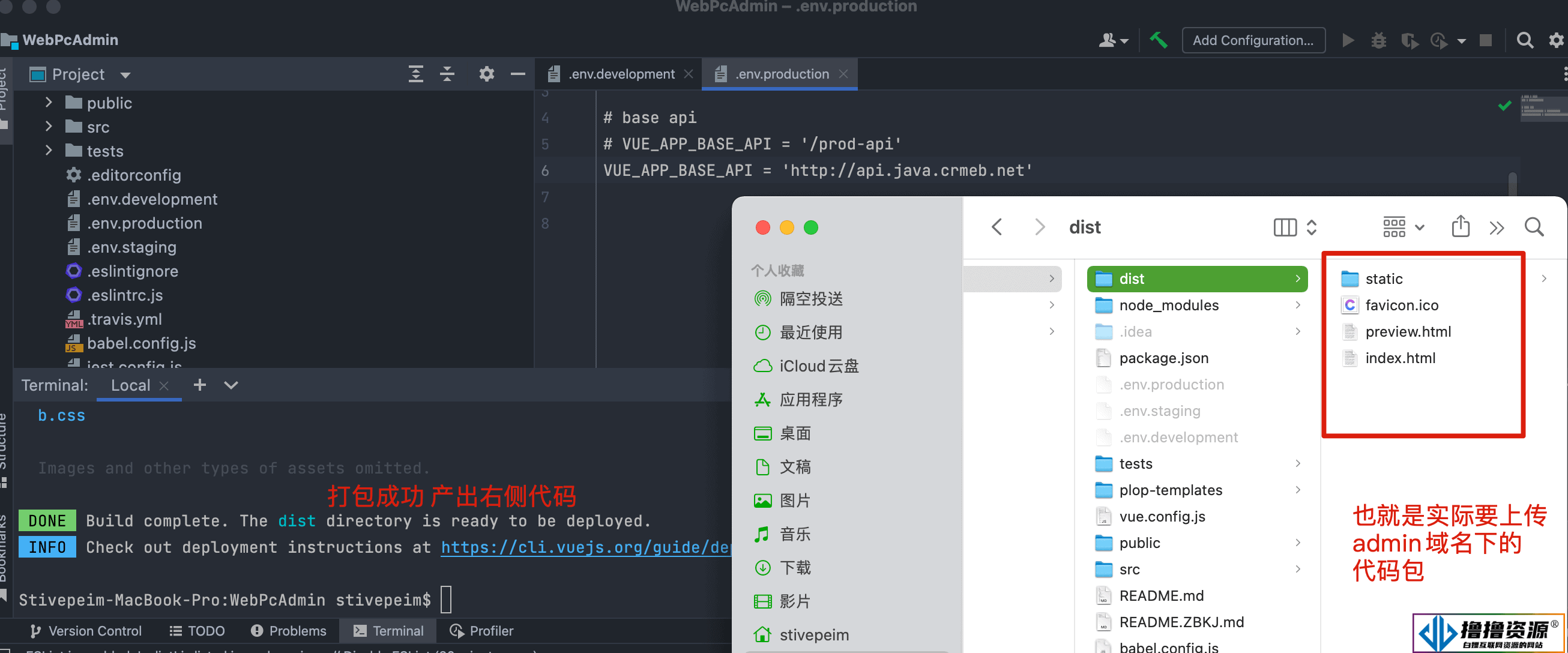1568x653 pixels.
Task: Open the TODO tool window
Action: 198,630
